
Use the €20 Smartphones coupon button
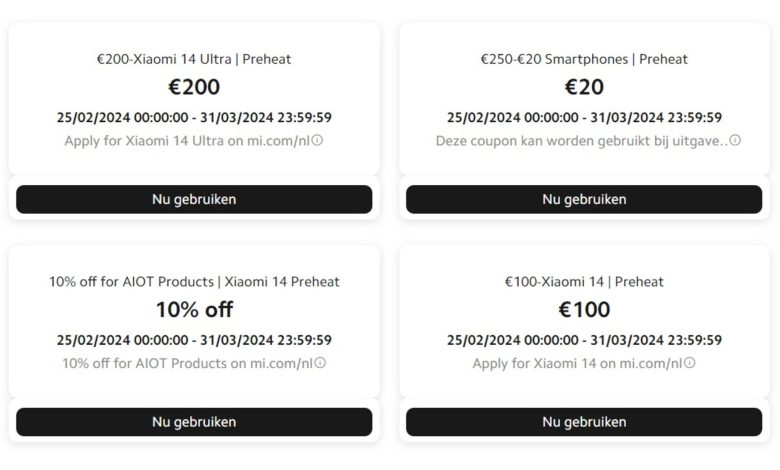click(x=584, y=199)
